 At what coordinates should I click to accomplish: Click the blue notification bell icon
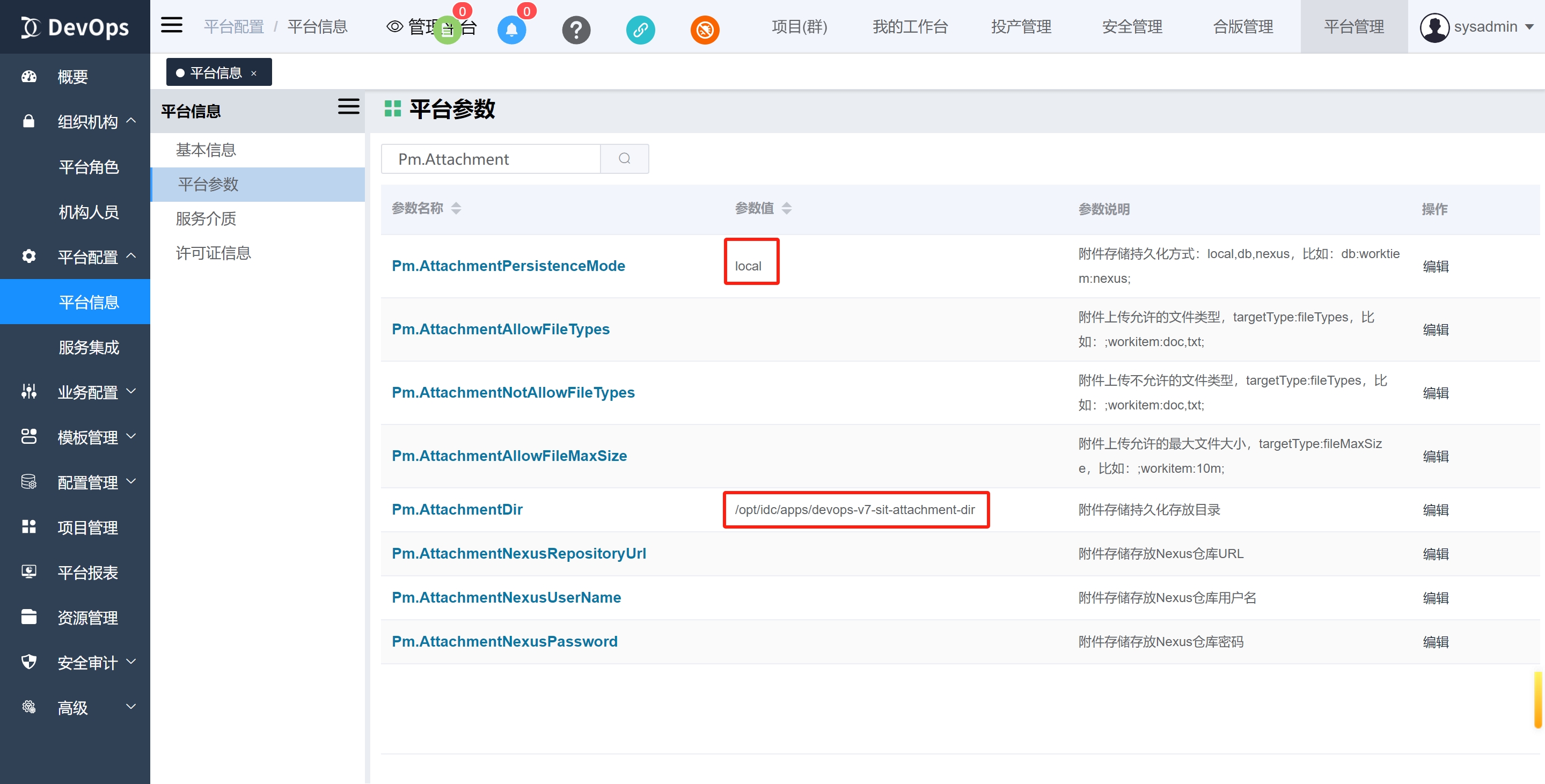point(511,30)
